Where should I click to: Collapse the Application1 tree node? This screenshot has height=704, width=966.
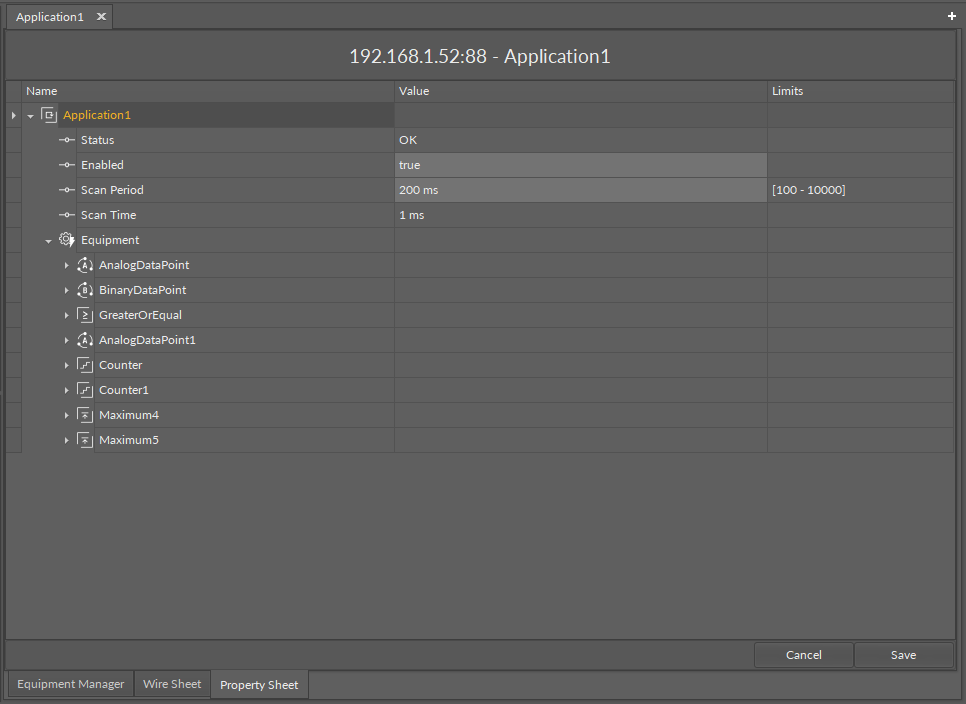[x=31, y=116]
